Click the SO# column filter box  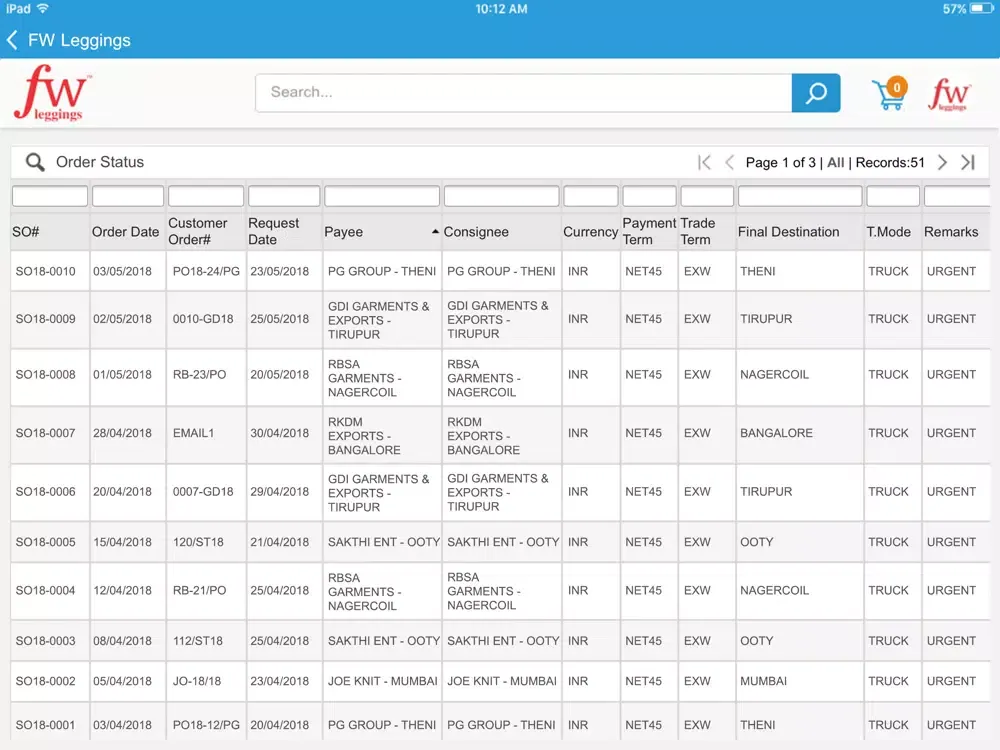tap(50, 196)
